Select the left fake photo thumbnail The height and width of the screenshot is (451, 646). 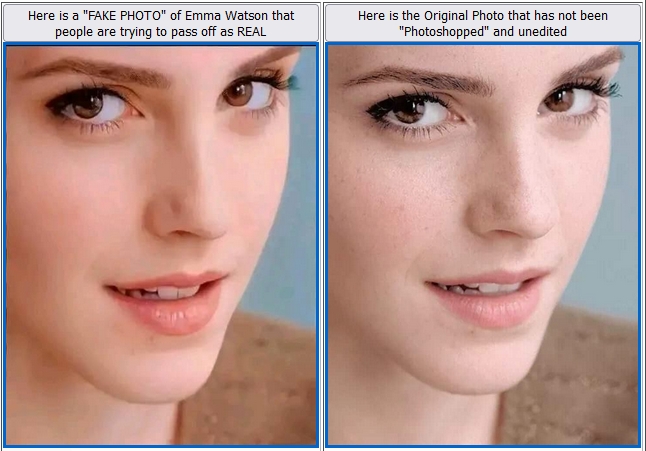pyautogui.click(x=161, y=245)
